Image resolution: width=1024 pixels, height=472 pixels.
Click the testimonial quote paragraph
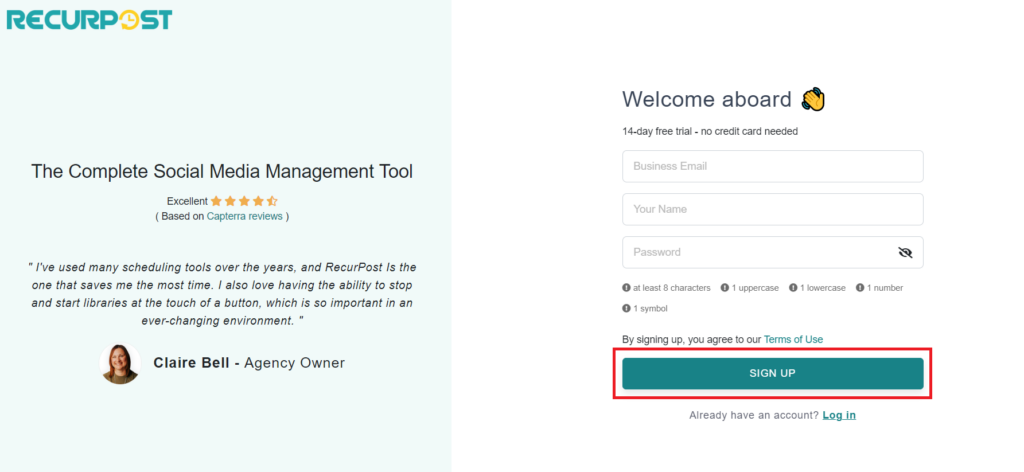pos(222,294)
